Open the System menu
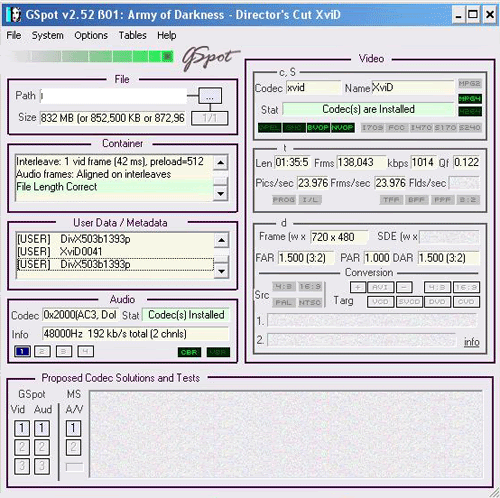 (x=47, y=35)
